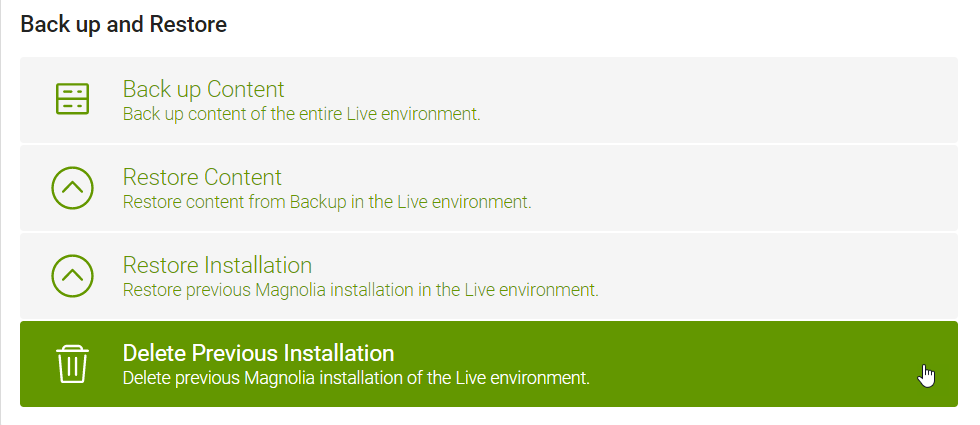Click description 'Restore content from Backup in the Live environment'

(x=327, y=203)
